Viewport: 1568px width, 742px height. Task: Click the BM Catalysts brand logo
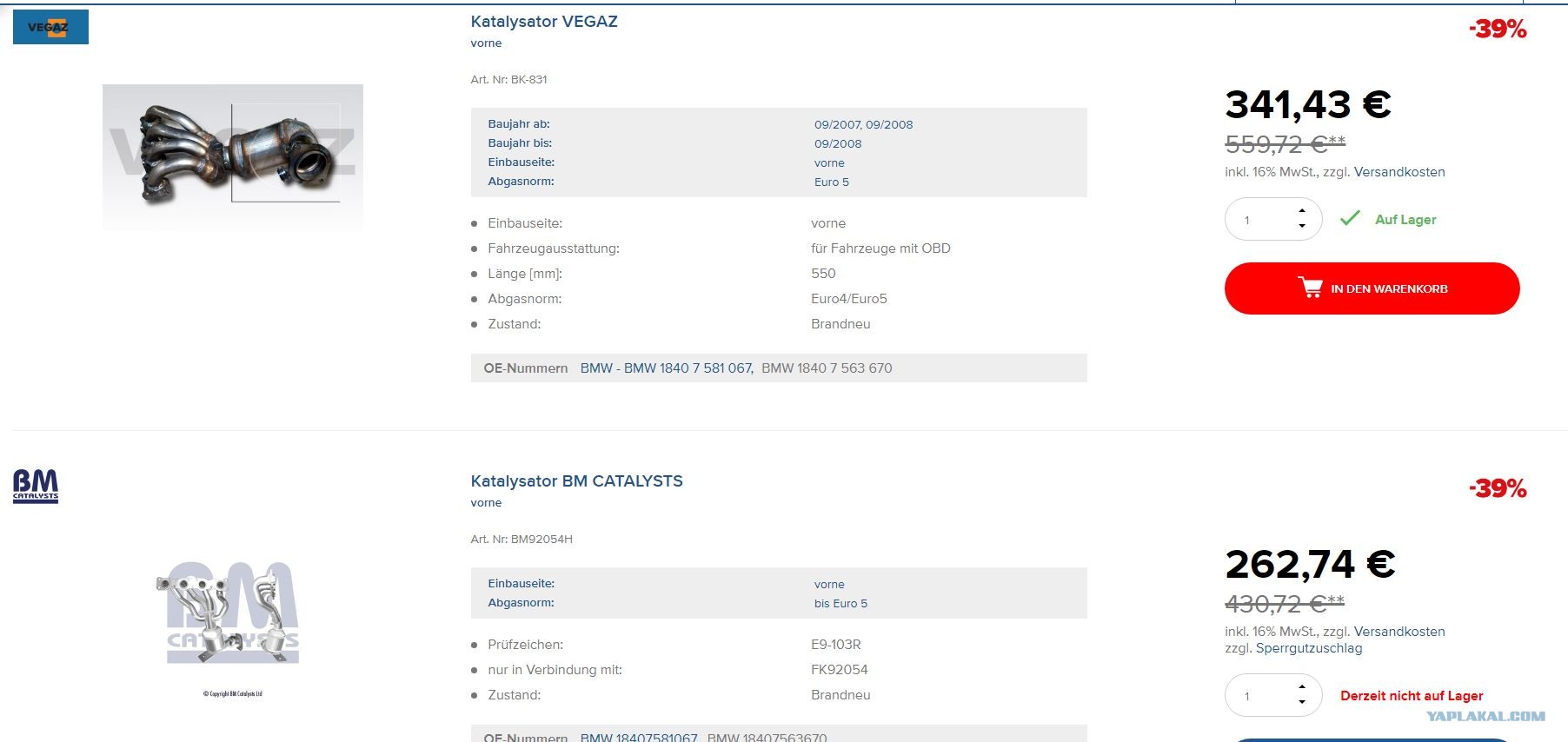[x=36, y=487]
